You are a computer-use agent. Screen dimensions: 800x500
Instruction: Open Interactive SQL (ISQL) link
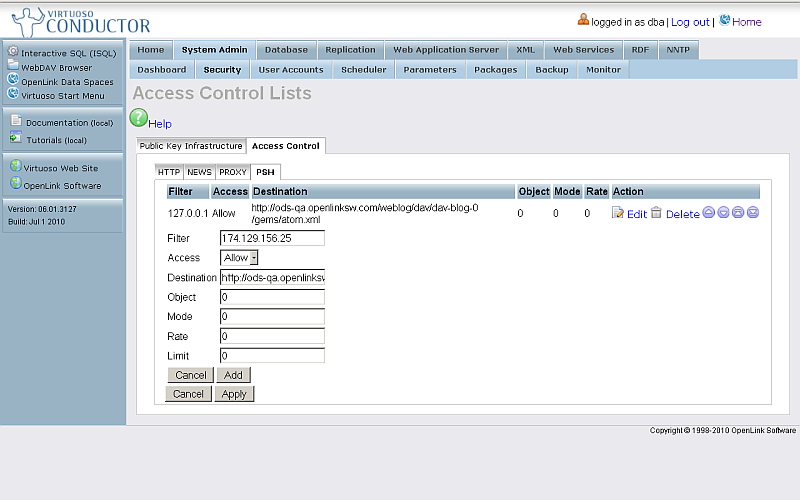tap(68, 53)
